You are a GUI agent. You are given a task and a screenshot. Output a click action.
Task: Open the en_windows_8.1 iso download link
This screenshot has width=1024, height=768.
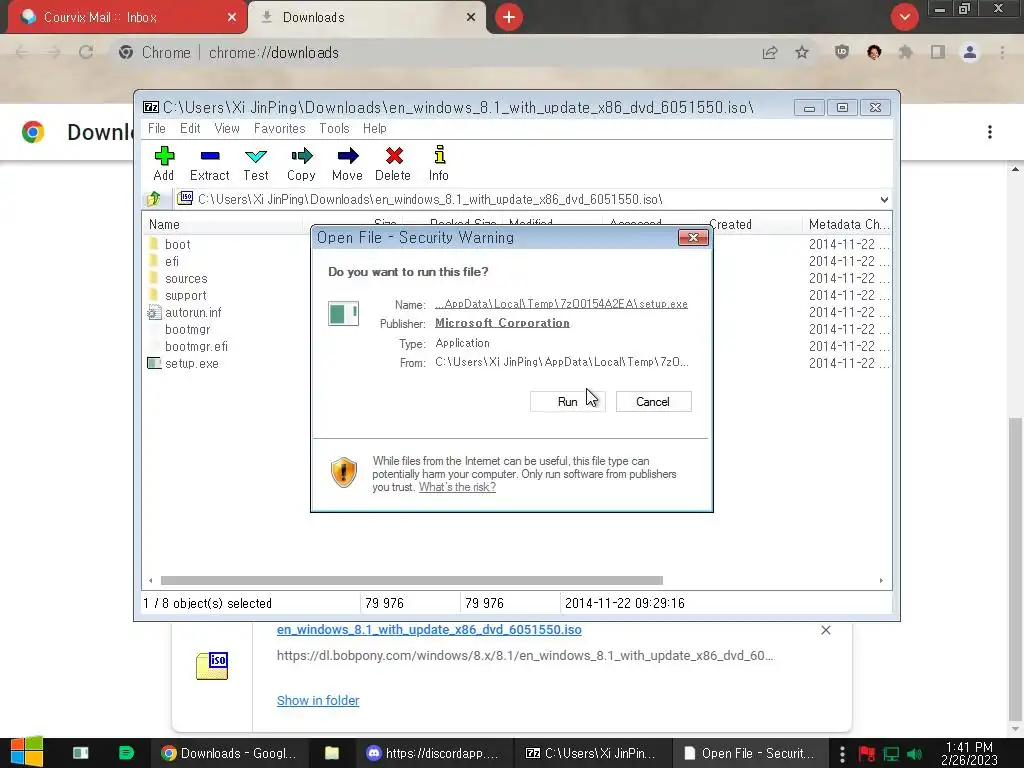point(429,630)
